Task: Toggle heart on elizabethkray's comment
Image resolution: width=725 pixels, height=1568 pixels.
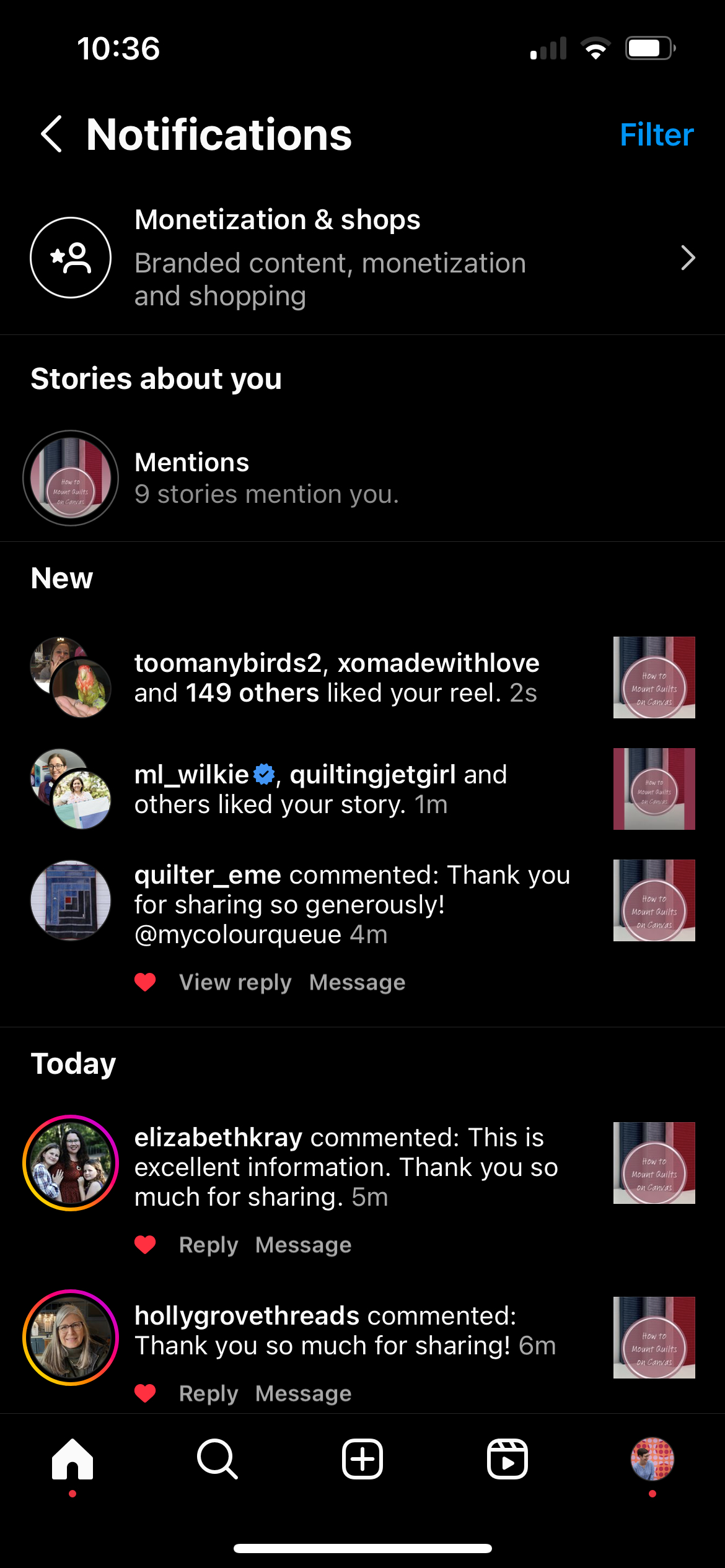Action: [x=146, y=1245]
